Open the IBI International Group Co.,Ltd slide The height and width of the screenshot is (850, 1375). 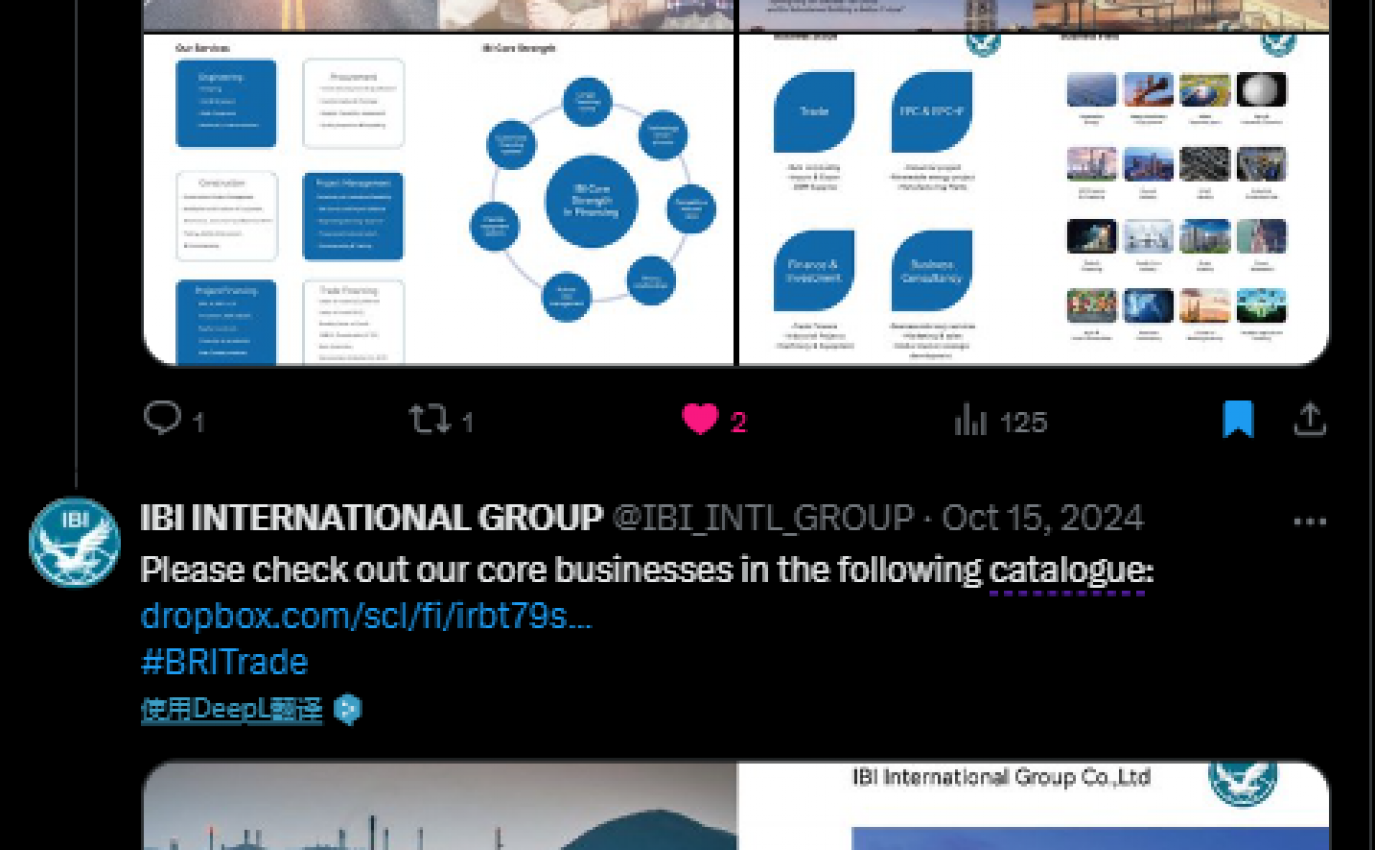tap(1034, 806)
